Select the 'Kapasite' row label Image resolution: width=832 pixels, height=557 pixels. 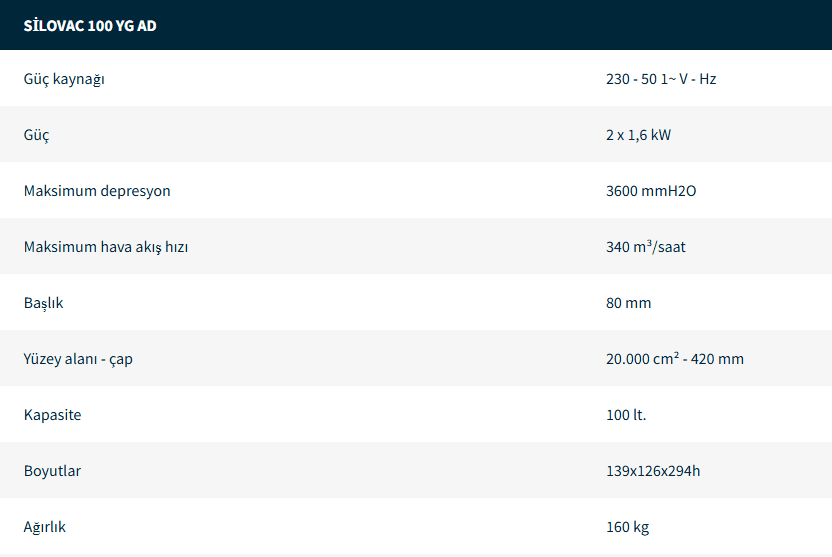point(52,415)
